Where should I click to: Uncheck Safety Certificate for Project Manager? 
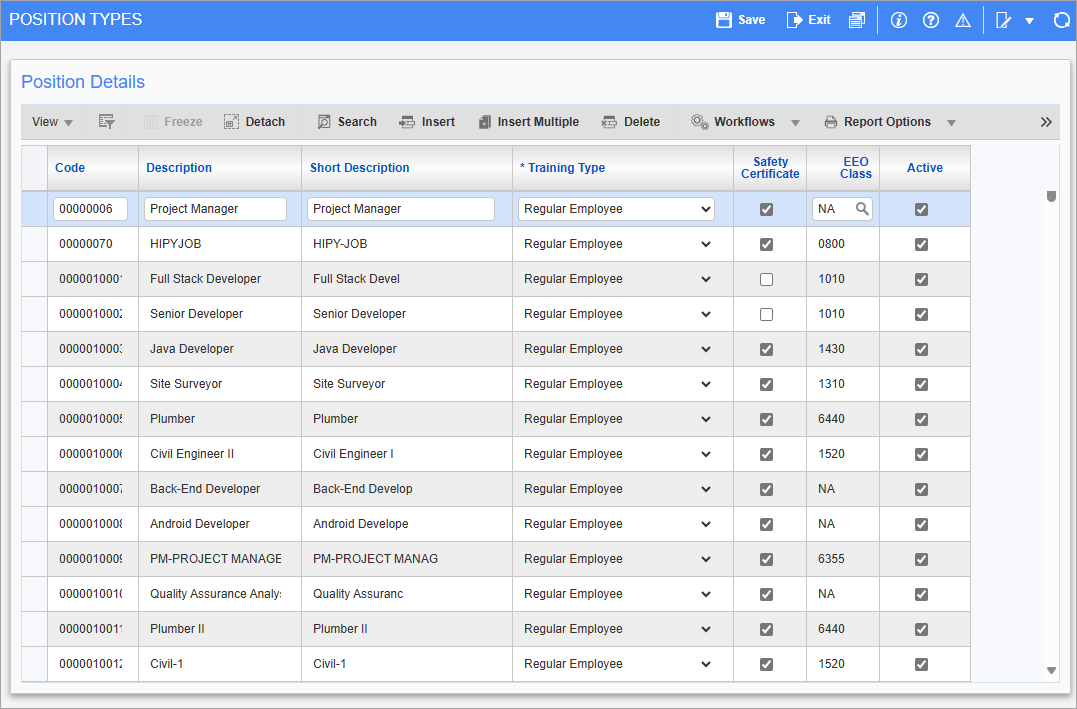(767, 210)
